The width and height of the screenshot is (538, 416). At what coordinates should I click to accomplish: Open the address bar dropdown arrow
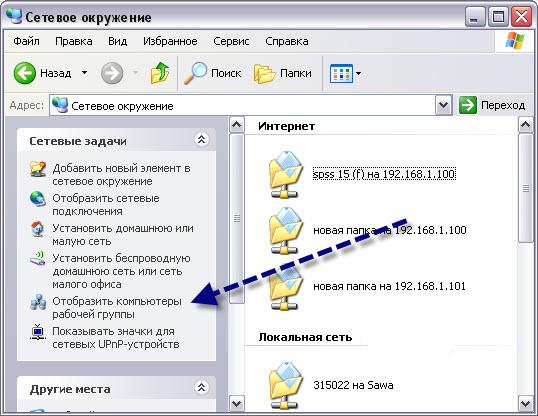(x=443, y=105)
